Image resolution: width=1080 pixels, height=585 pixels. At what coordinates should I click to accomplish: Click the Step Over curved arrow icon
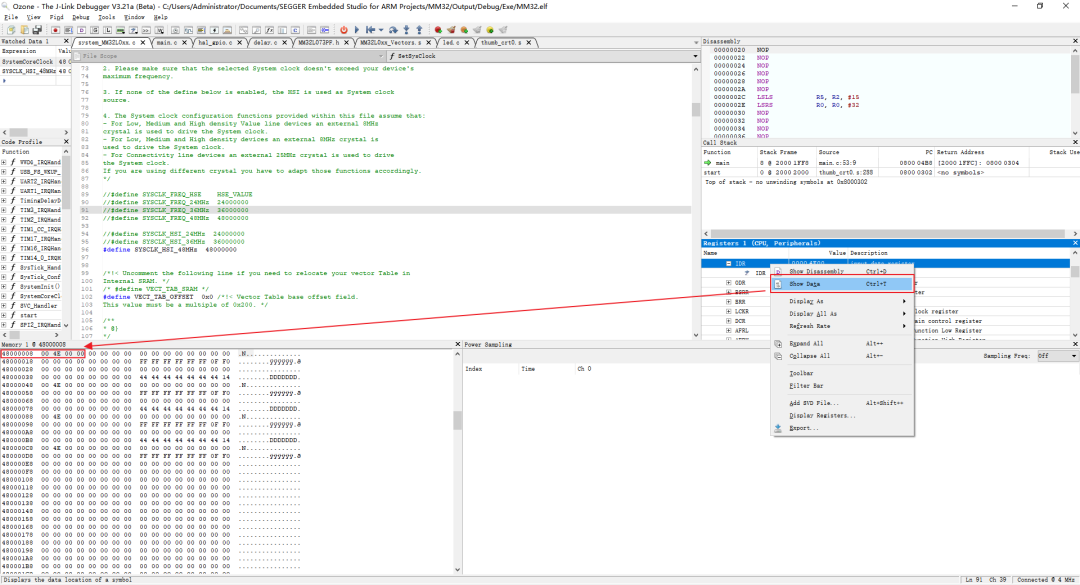pyautogui.click(x=393, y=30)
